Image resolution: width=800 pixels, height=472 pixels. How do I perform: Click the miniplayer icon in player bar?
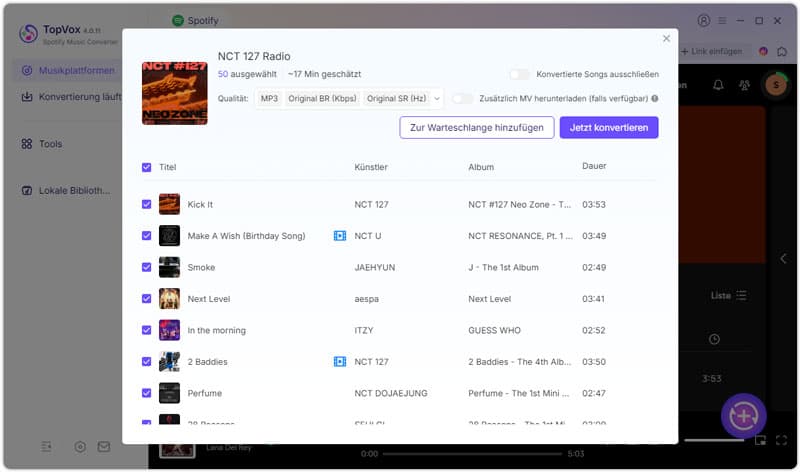[760, 441]
